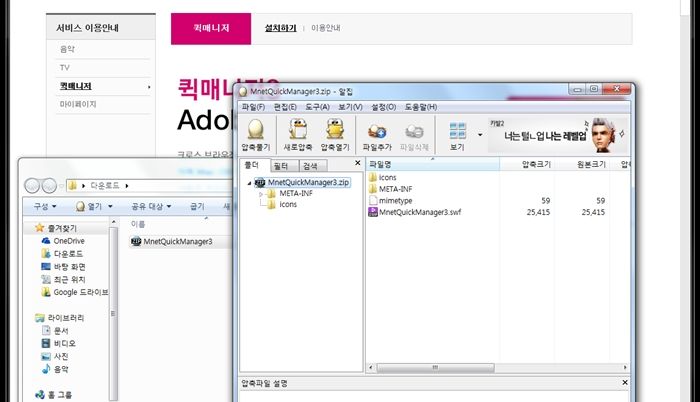The width and height of the screenshot is (700, 402).
Task: Select the META-INF folder in file list
Action: point(396,189)
